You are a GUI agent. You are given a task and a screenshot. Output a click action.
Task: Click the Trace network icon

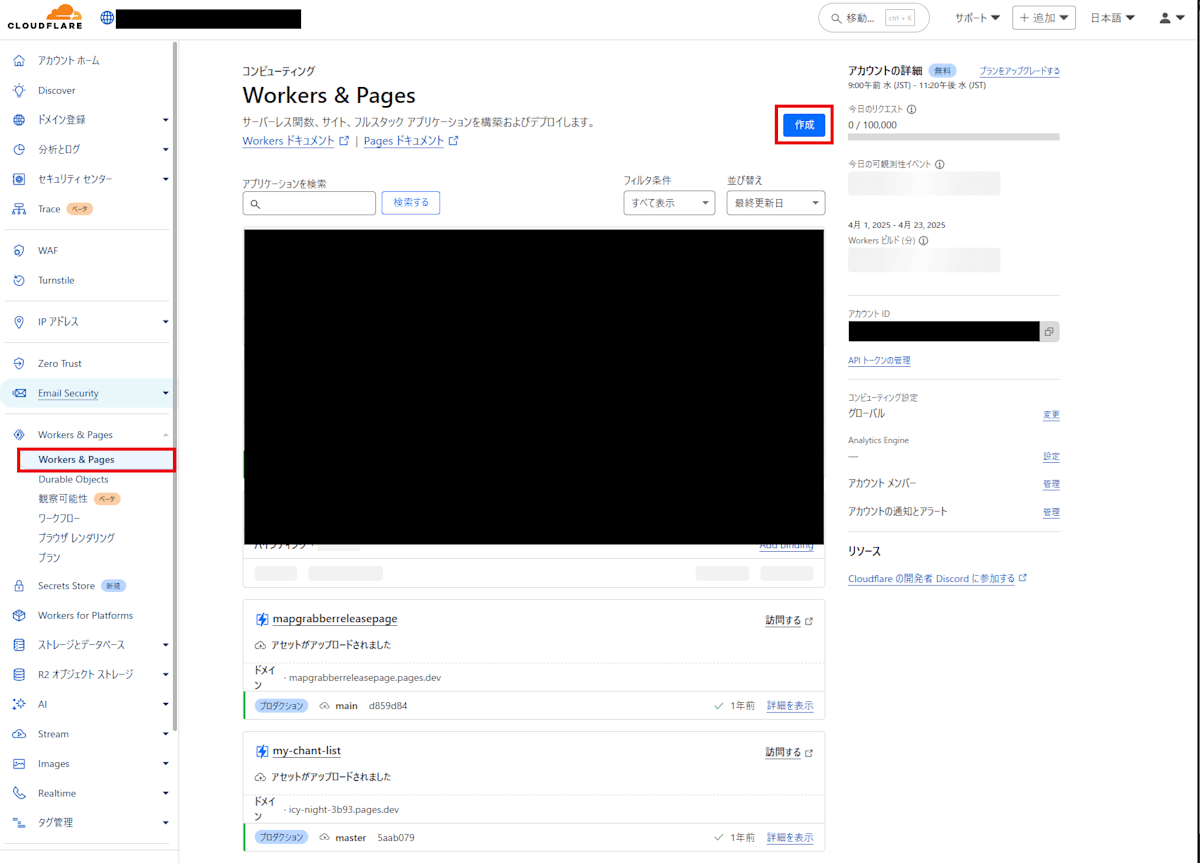pyautogui.click(x=19, y=209)
